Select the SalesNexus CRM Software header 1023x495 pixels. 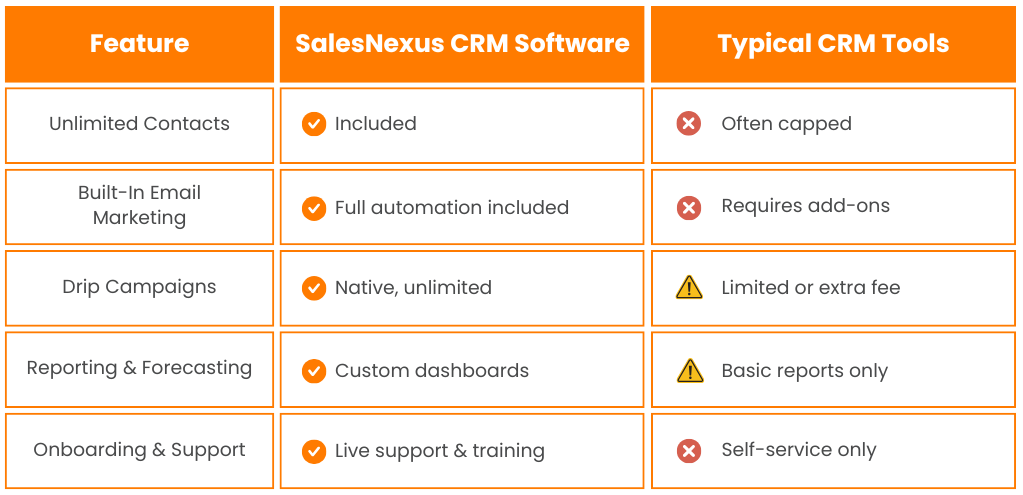point(462,44)
